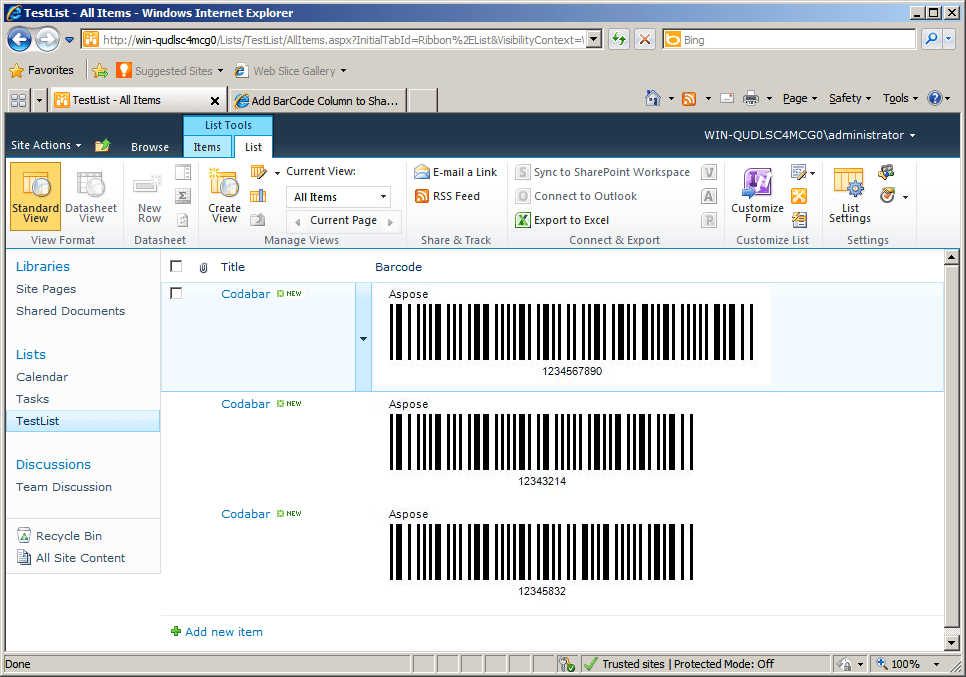The image size is (966, 677).
Task: Click the Customize Form InfoPath icon
Action: (x=757, y=196)
